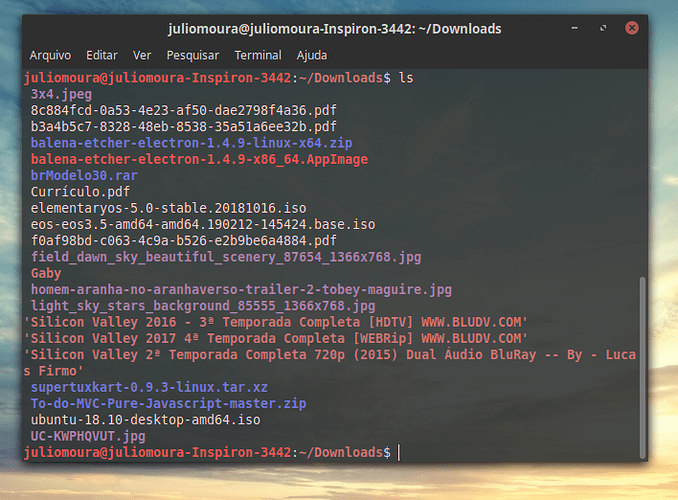Image resolution: width=678 pixels, height=500 pixels.
Task: Click file b3a4b5c7-8328-48eb-8538-35a51a6ee32b.pdf
Action: tap(183, 127)
